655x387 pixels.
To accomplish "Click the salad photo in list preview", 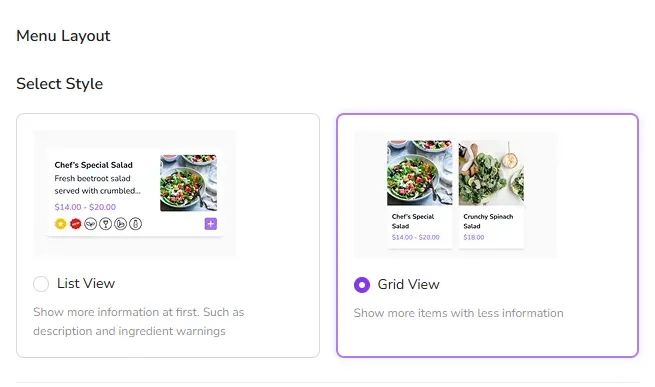I will coord(188,183).
